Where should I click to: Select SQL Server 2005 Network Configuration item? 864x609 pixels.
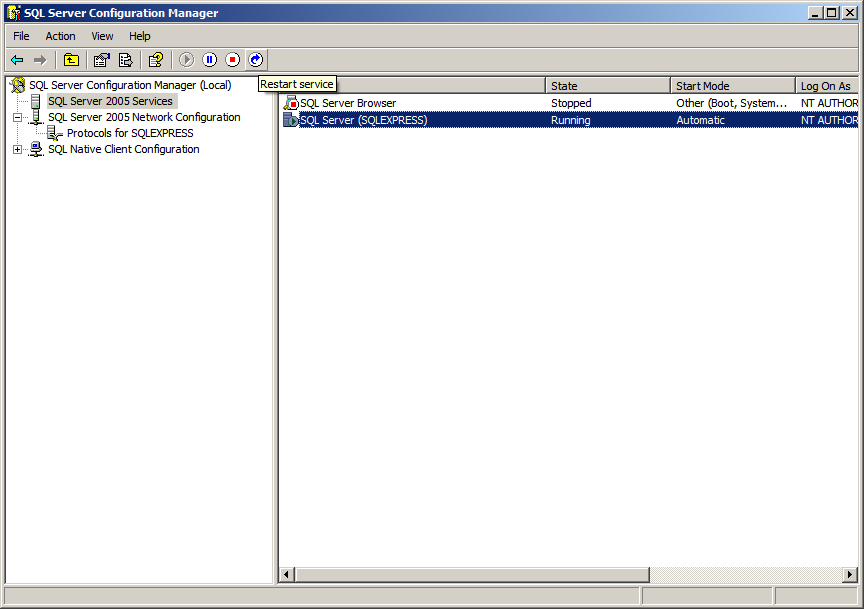[x=144, y=117]
